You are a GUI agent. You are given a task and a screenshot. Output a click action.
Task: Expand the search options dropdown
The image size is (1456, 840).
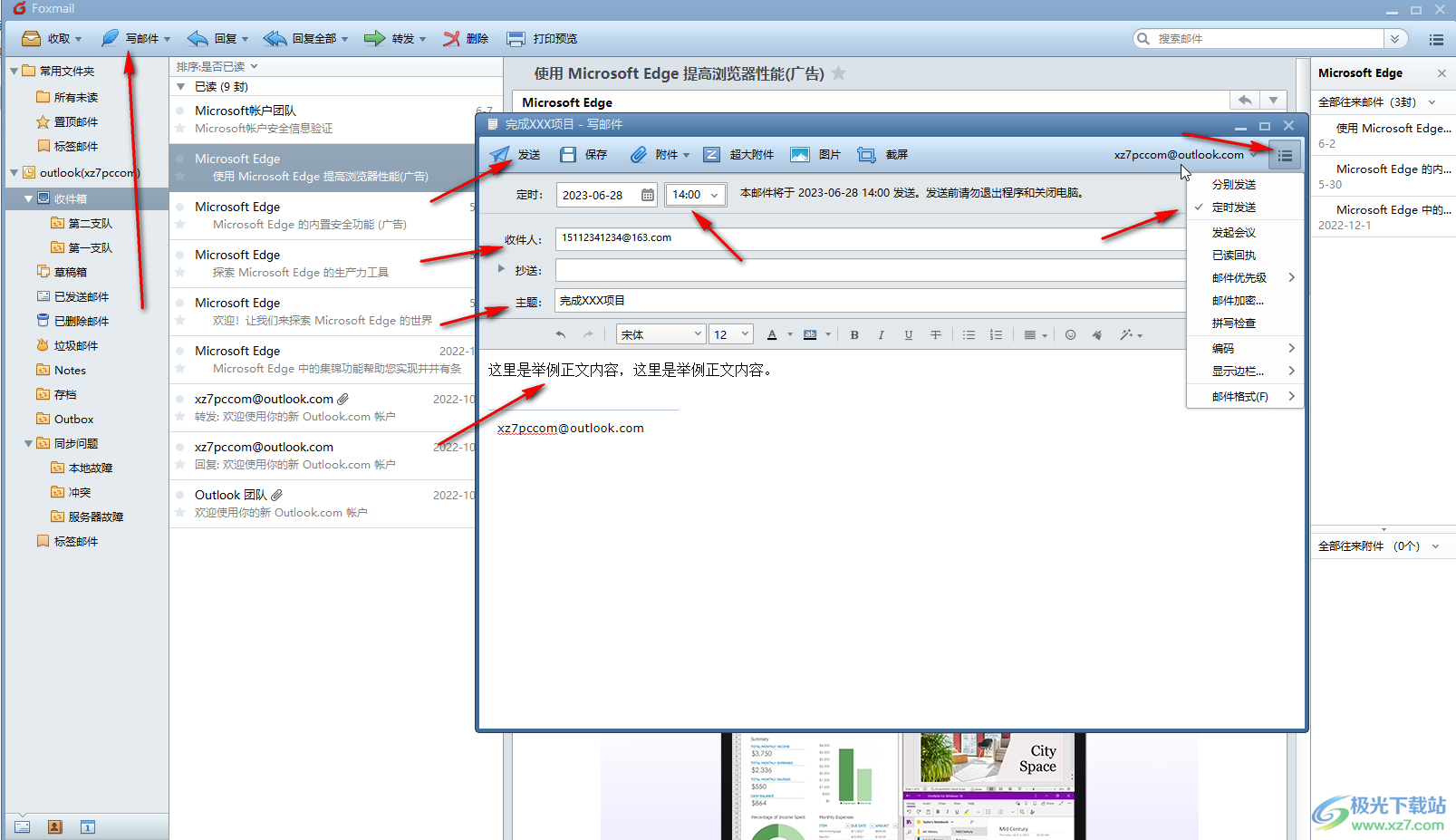point(1395,39)
